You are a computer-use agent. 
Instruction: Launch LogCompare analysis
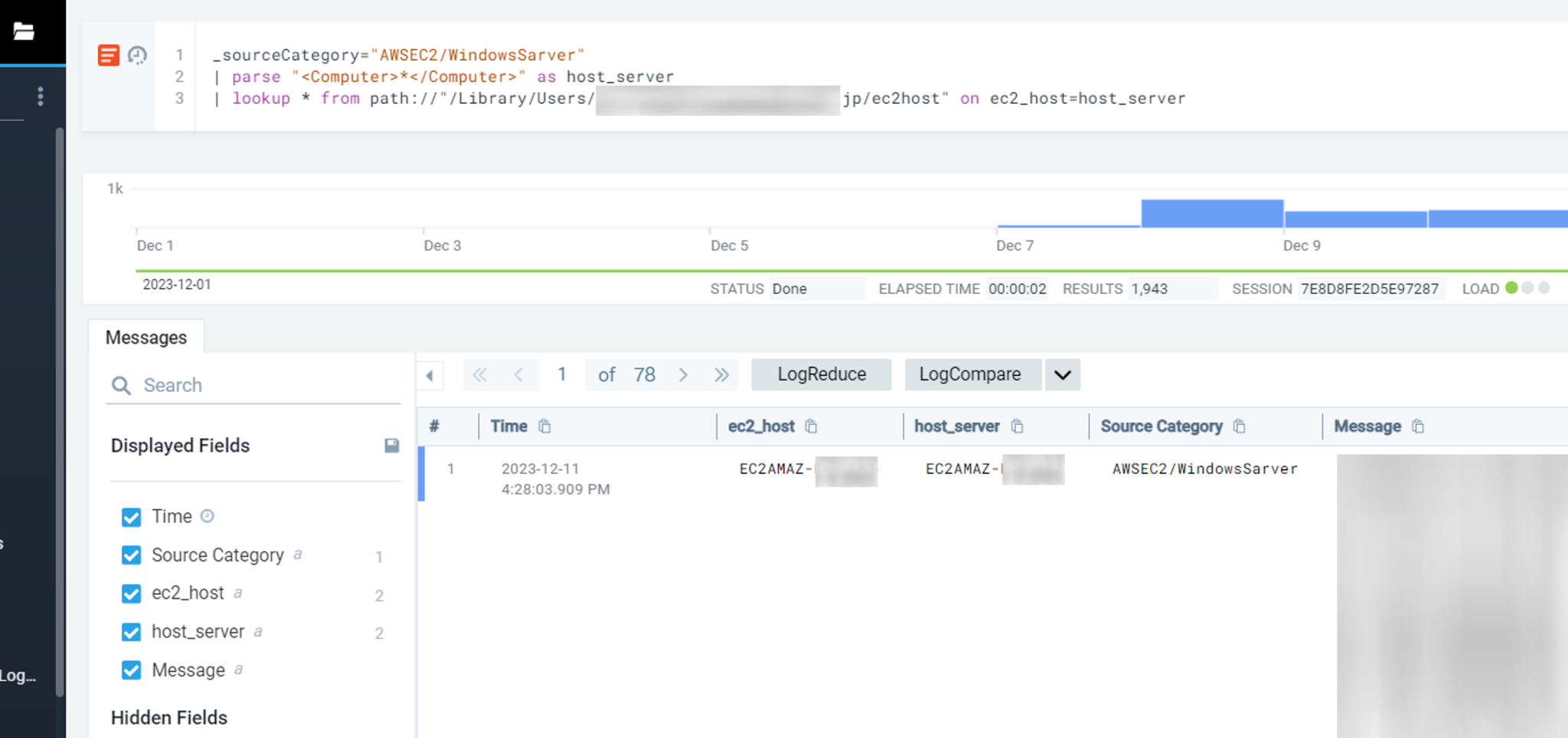click(x=972, y=374)
